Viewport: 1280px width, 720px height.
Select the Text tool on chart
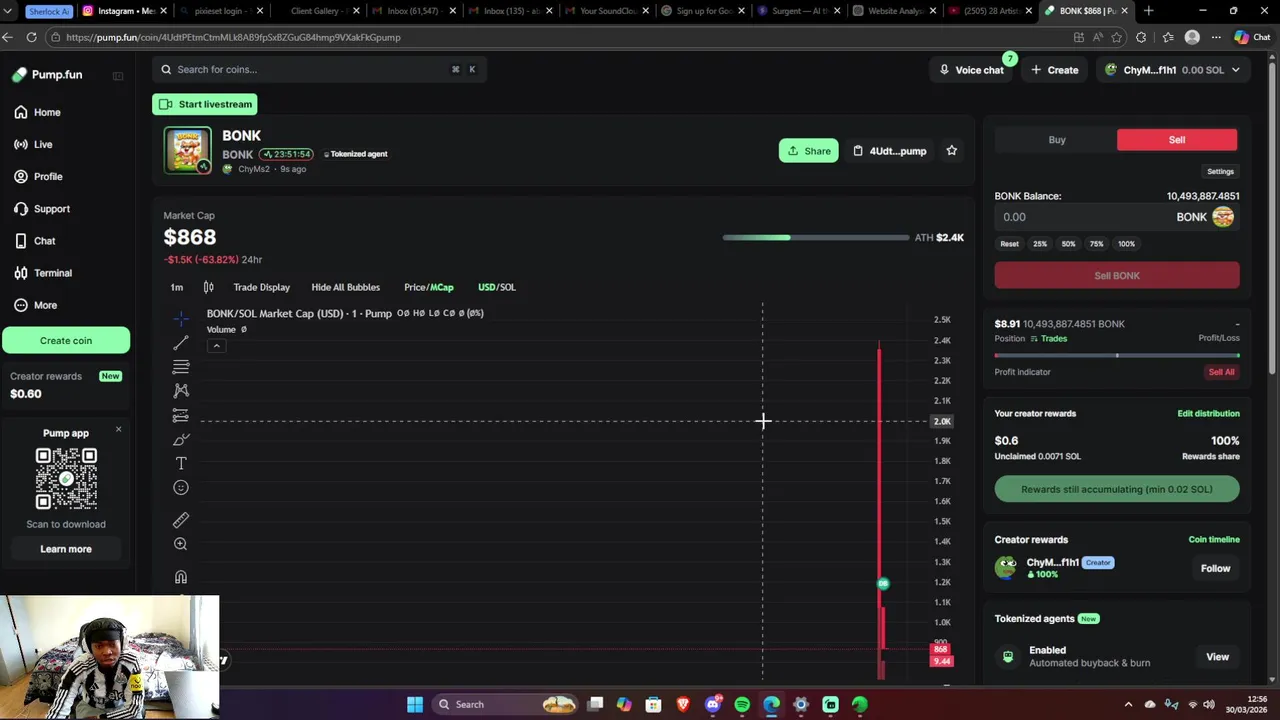(181, 463)
